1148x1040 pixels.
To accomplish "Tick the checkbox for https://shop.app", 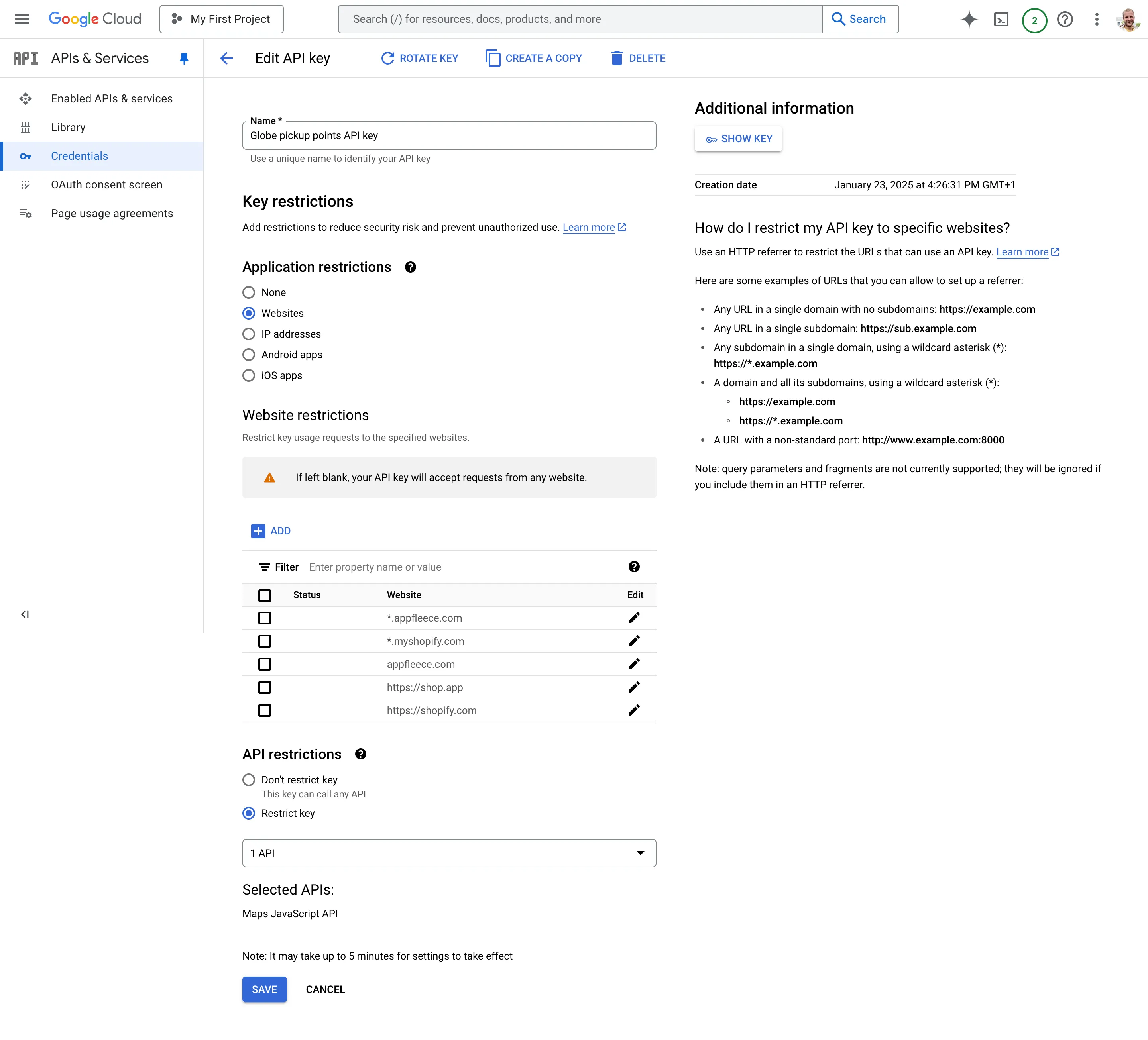I will pyautogui.click(x=264, y=687).
